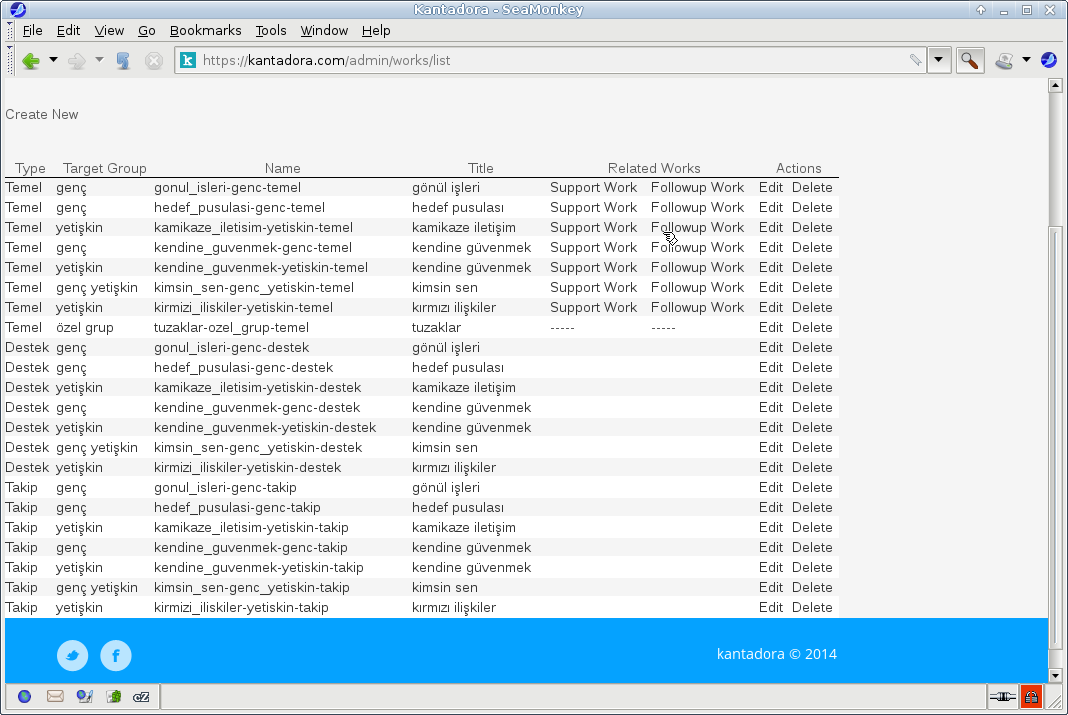Open the Print options dropdown arrow
The image size is (1068, 715).
pos(1026,60)
